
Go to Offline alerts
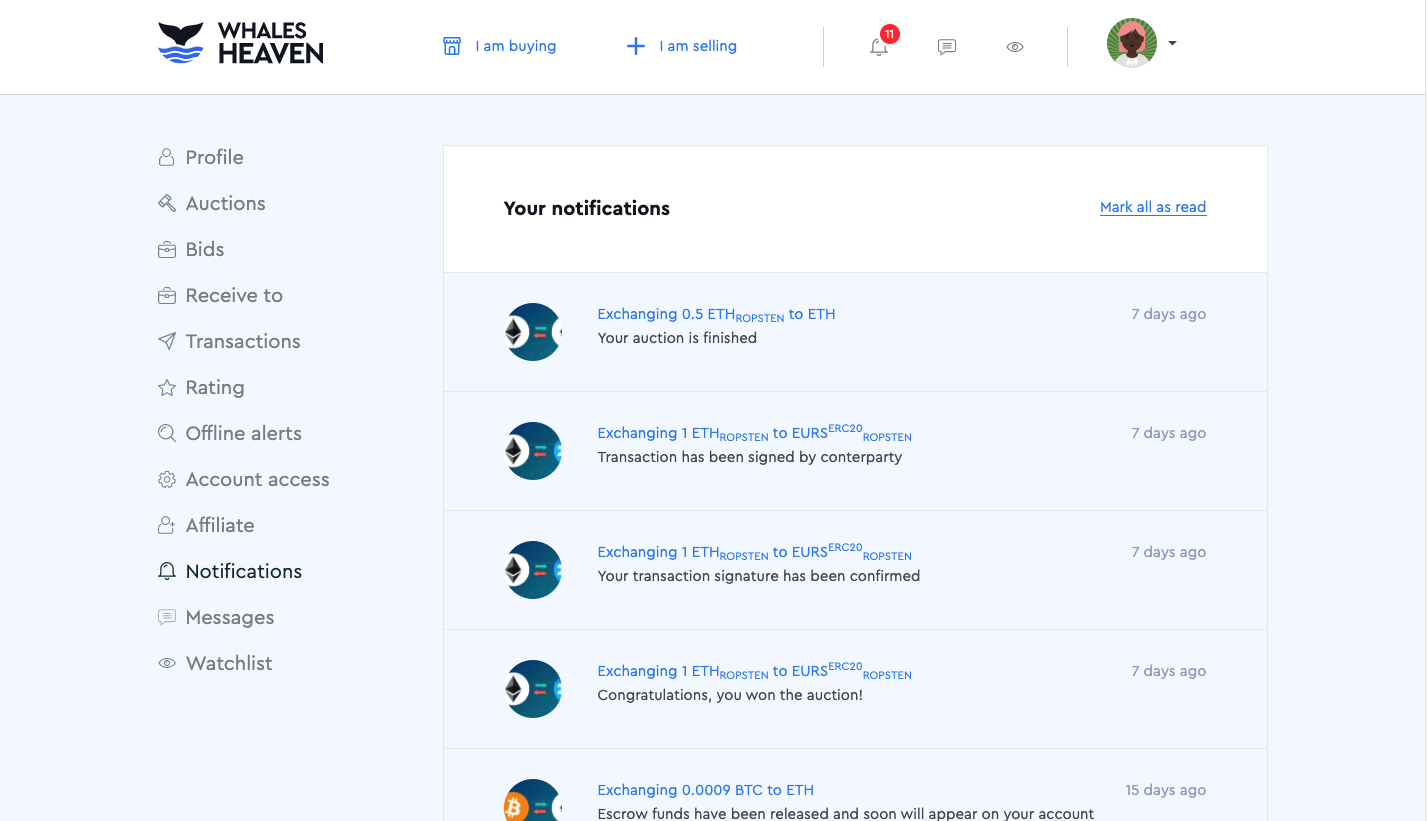coord(244,433)
